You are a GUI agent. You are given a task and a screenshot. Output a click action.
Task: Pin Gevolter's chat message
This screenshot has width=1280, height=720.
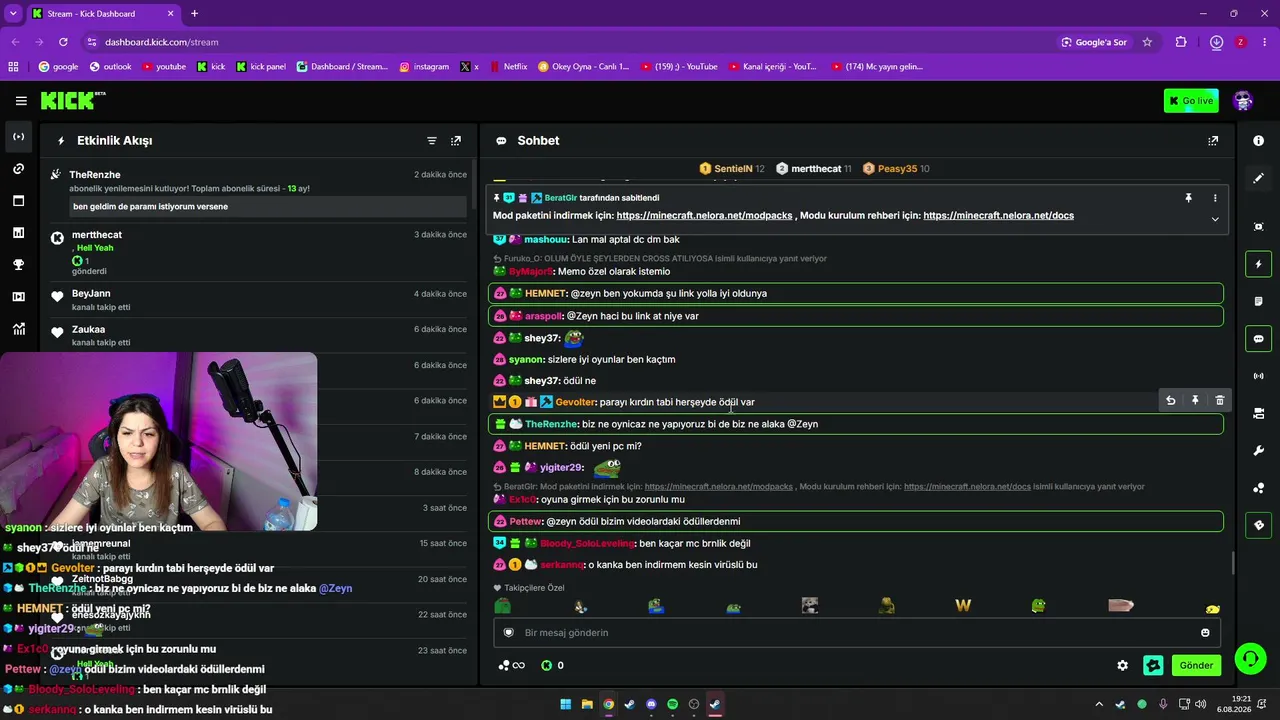point(1195,401)
